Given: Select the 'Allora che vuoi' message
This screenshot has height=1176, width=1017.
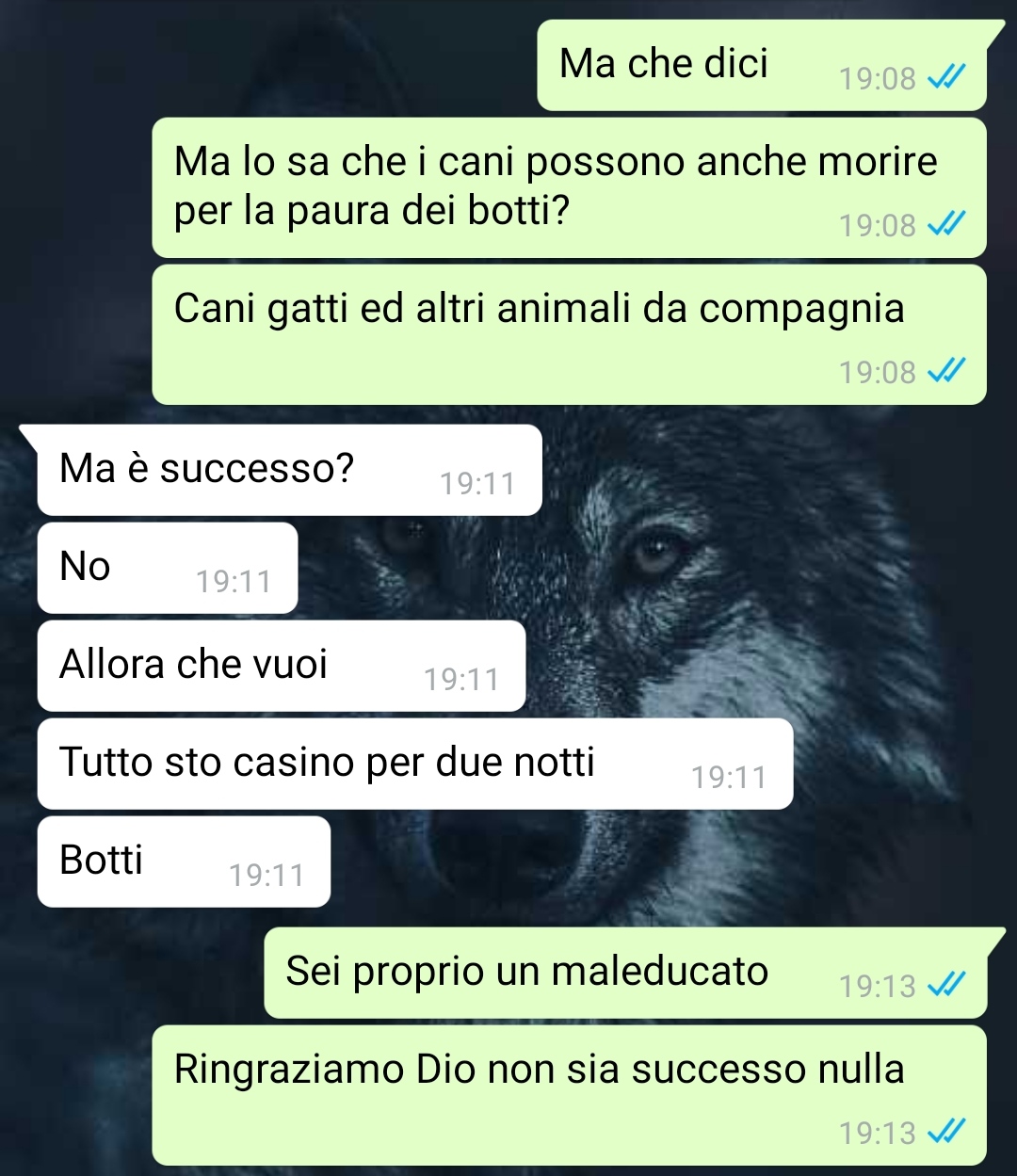Looking at the screenshot, I should click(282, 666).
